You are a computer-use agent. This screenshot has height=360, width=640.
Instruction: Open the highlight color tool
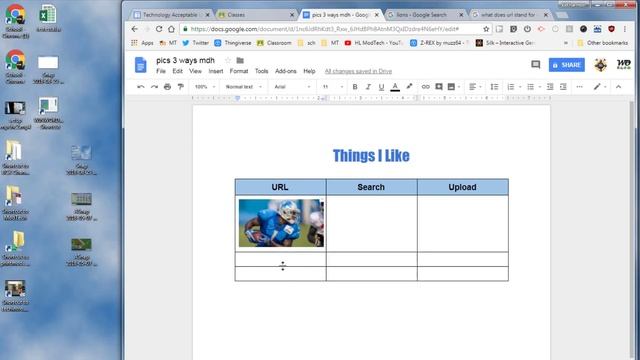point(409,87)
